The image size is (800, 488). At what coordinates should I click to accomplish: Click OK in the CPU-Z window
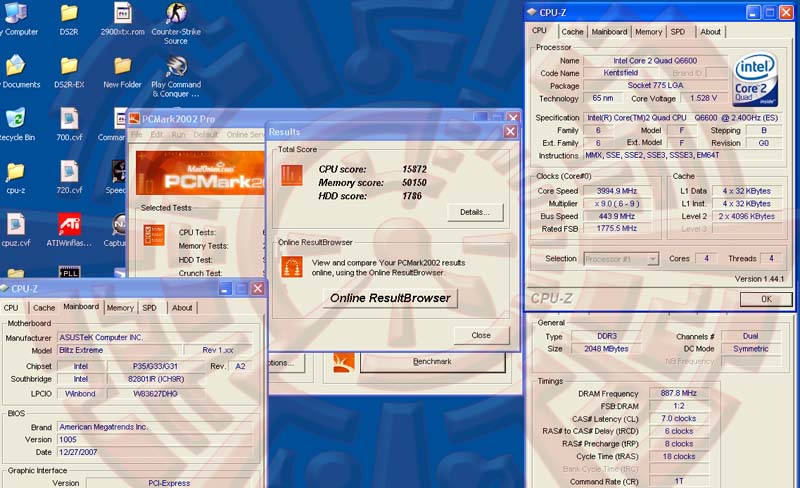(766, 299)
